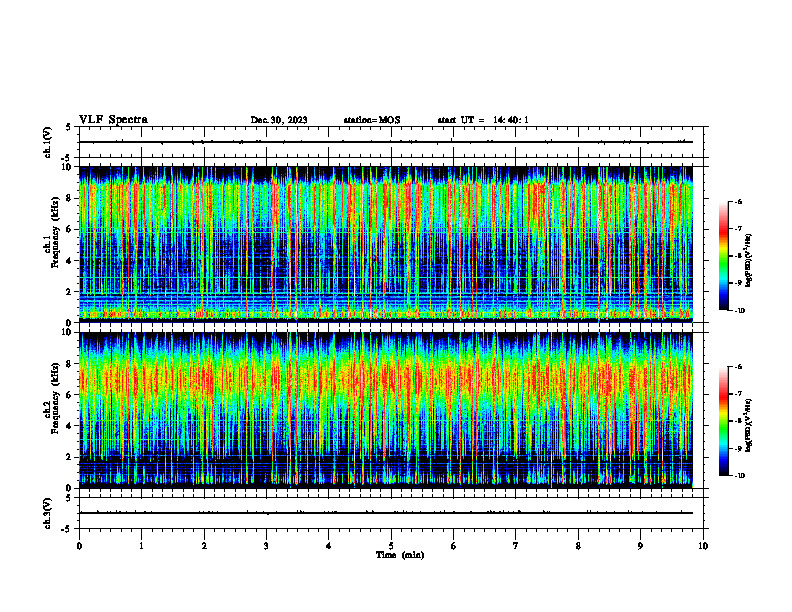Click the ch.2 frequency tick label "8"
This screenshot has height=612, width=792.
pyautogui.click(x=69, y=364)
